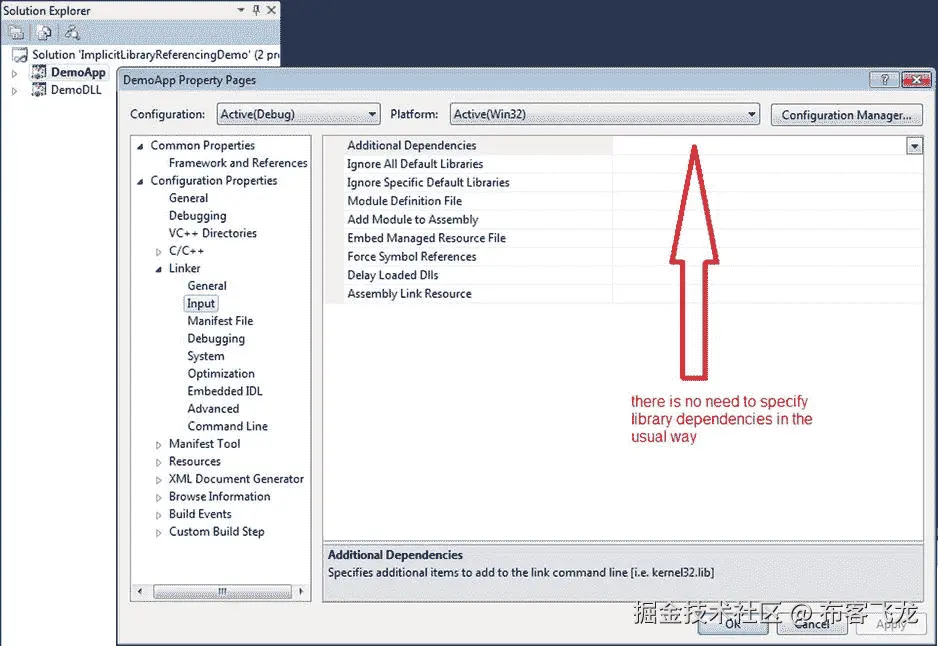Click the DemoDLL project icon
Image resolution: width=938 pixels, height=646 pixels.
tap(39, 90)
